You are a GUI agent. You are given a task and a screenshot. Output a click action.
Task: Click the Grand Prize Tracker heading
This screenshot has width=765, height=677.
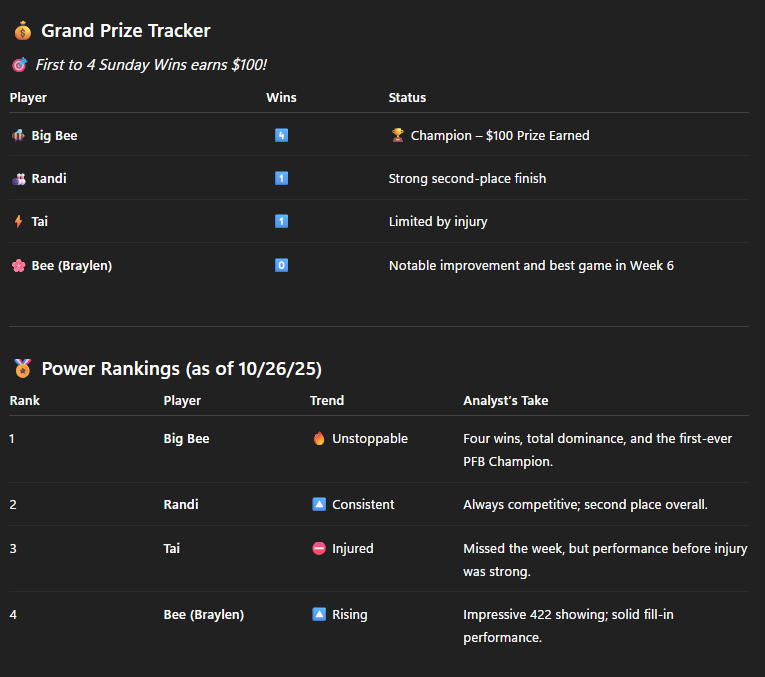(x=125, y=31)
